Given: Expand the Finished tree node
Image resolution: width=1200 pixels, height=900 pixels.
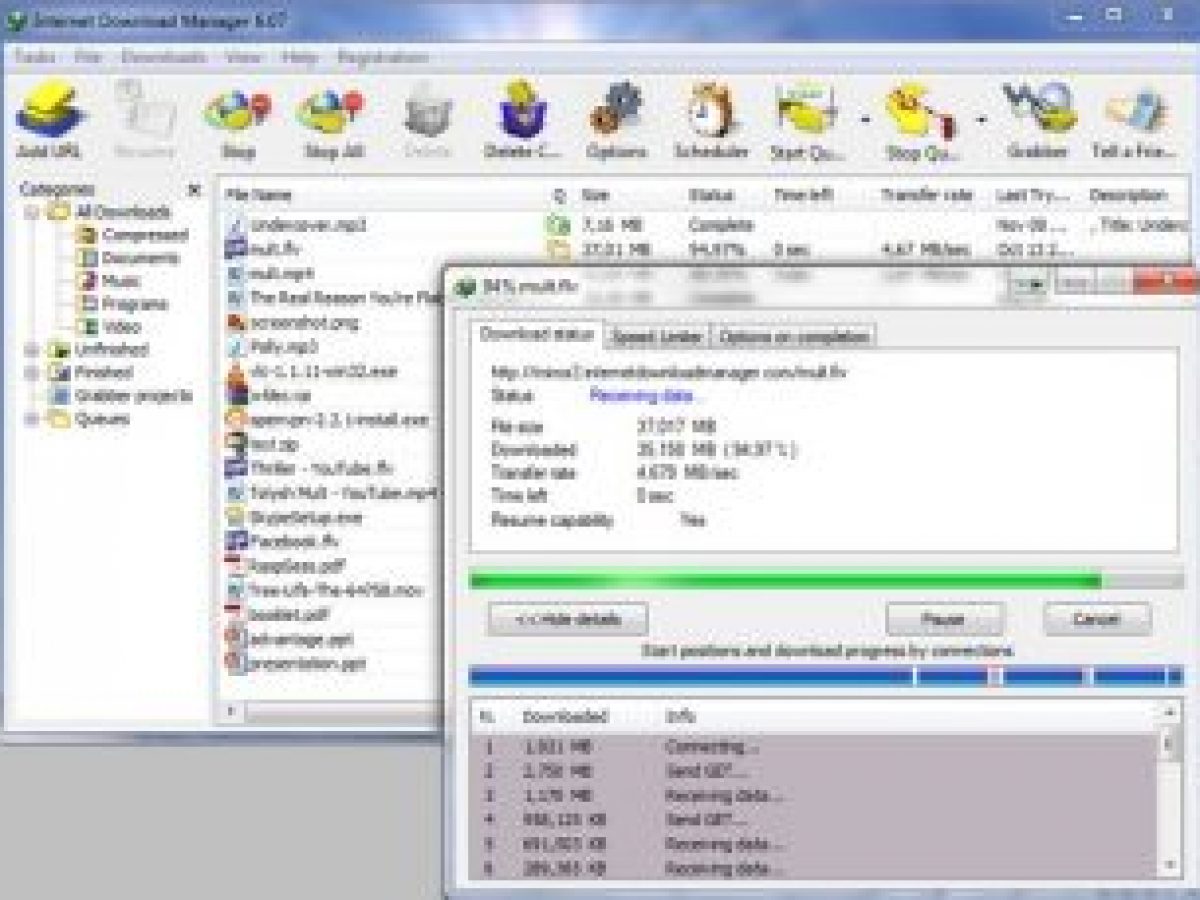Looking at the screenshot, I should tap(31, 373).
